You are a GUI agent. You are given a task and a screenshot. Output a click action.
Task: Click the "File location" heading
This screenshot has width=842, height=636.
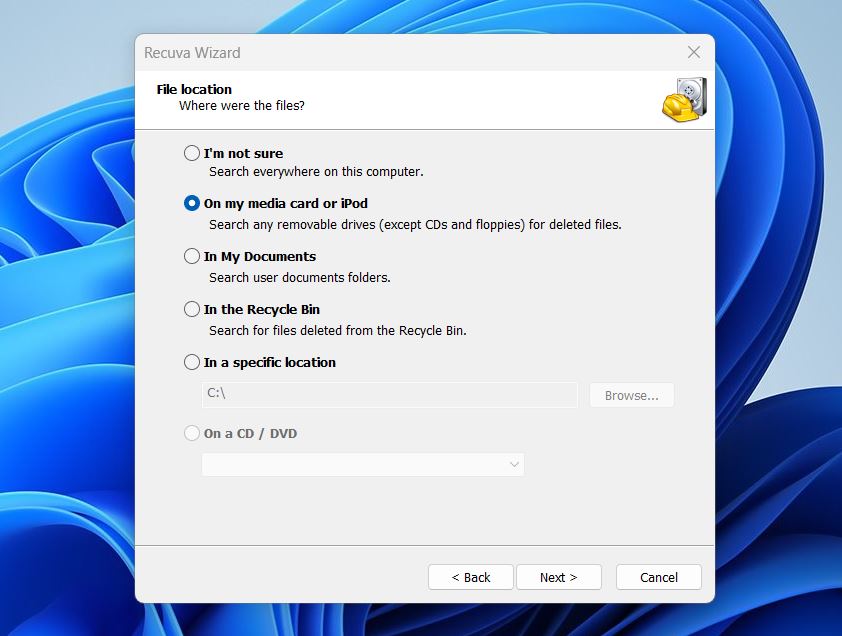click(194, 89)
